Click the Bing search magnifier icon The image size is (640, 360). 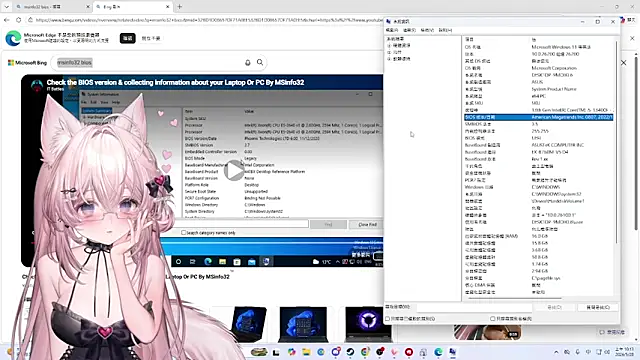tap(260, 62)
